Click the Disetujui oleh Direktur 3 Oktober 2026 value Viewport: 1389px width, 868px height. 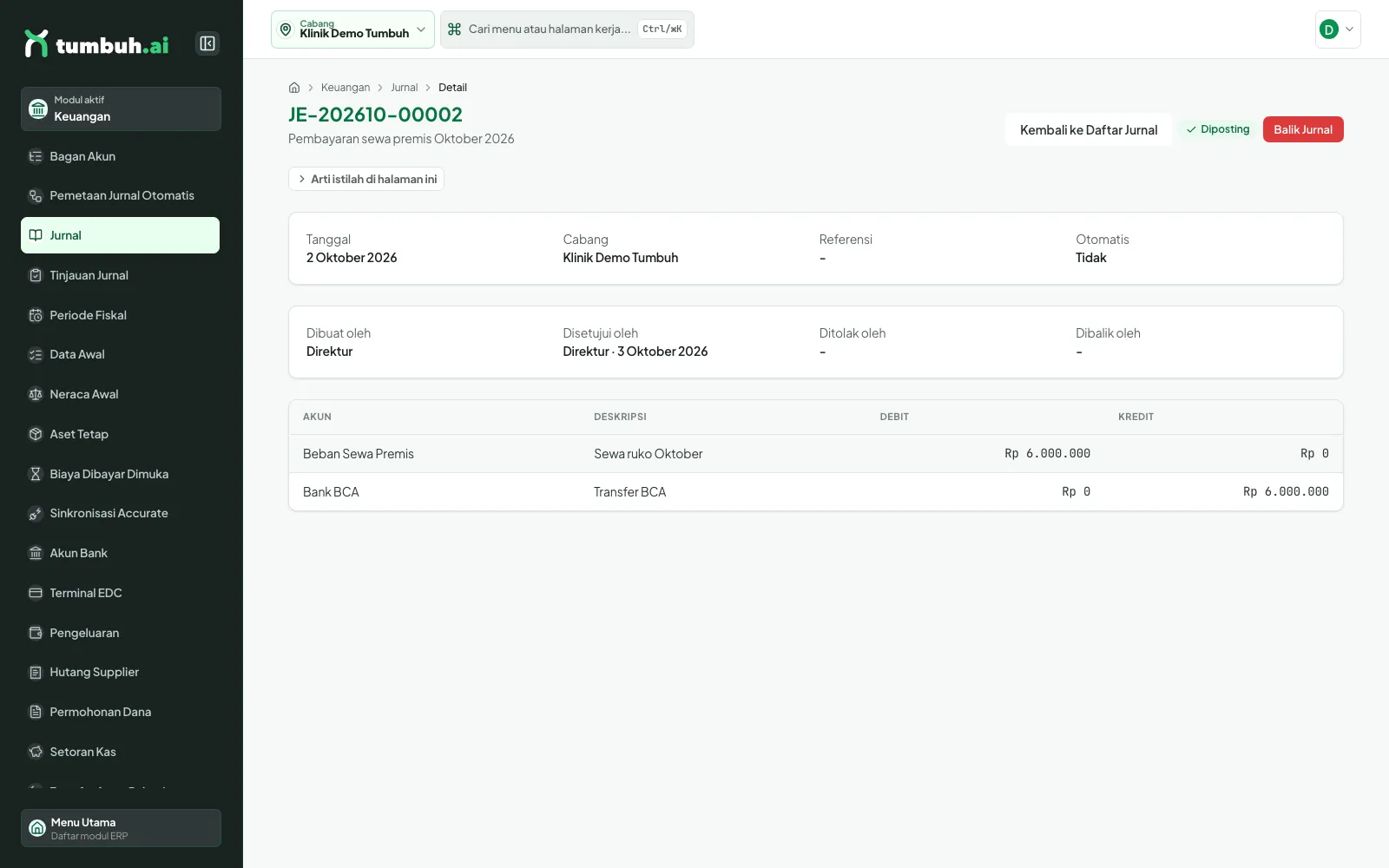(x=635, y=352)
